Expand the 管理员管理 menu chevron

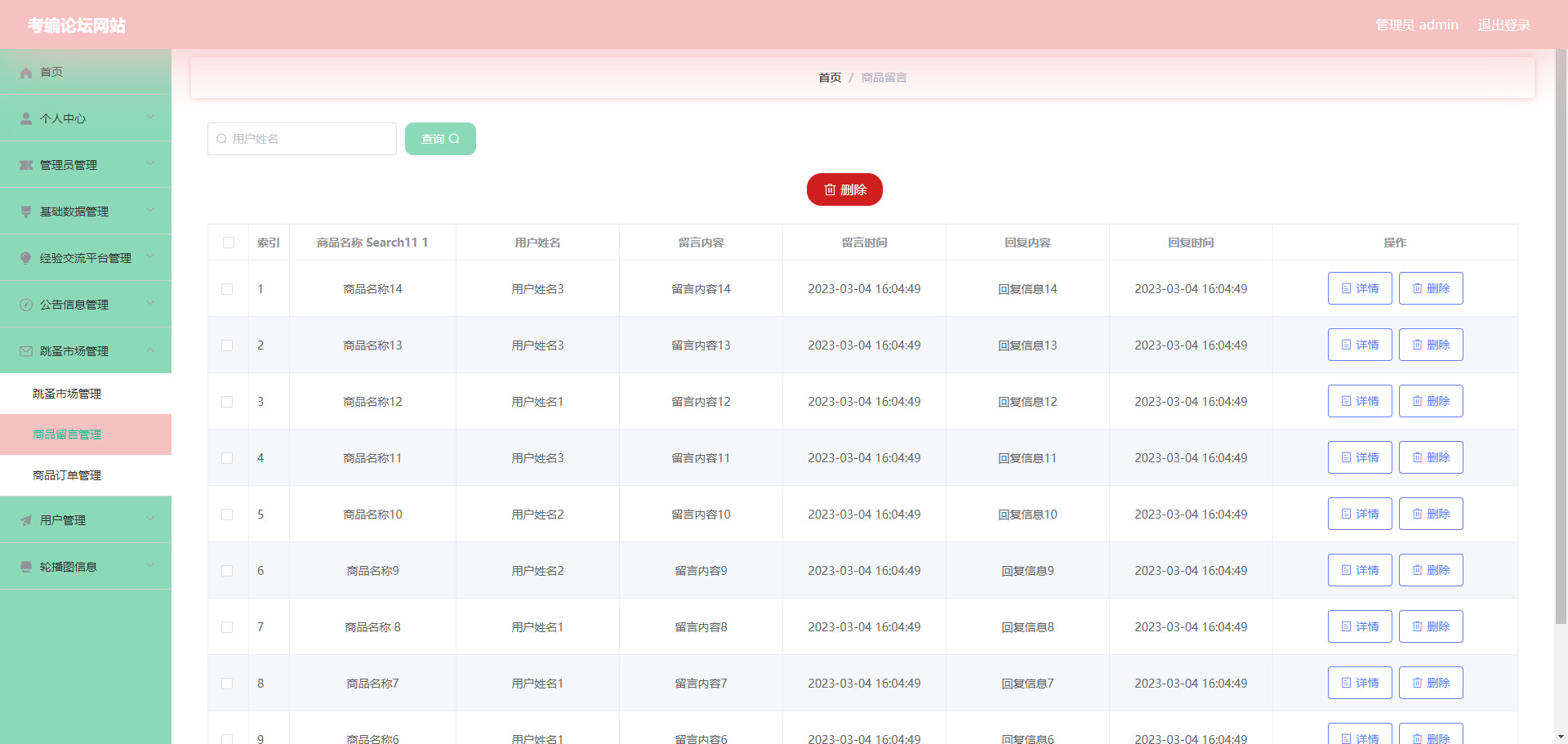tap(150, 164)
